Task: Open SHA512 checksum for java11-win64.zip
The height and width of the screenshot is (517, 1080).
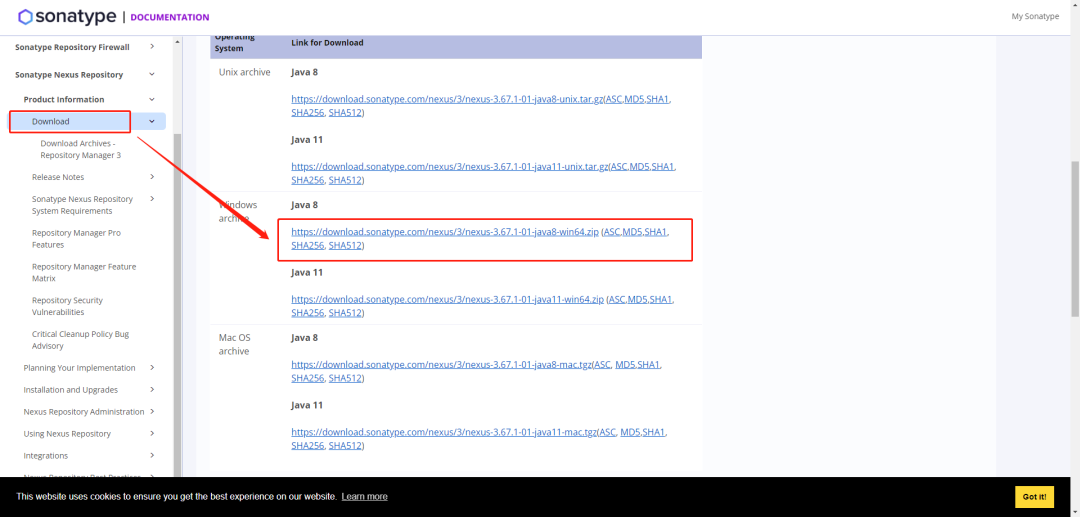Action: (x=345, y=313)
